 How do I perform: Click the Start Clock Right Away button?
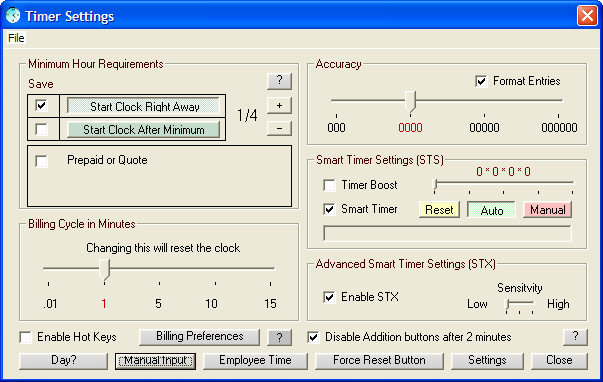143,106
